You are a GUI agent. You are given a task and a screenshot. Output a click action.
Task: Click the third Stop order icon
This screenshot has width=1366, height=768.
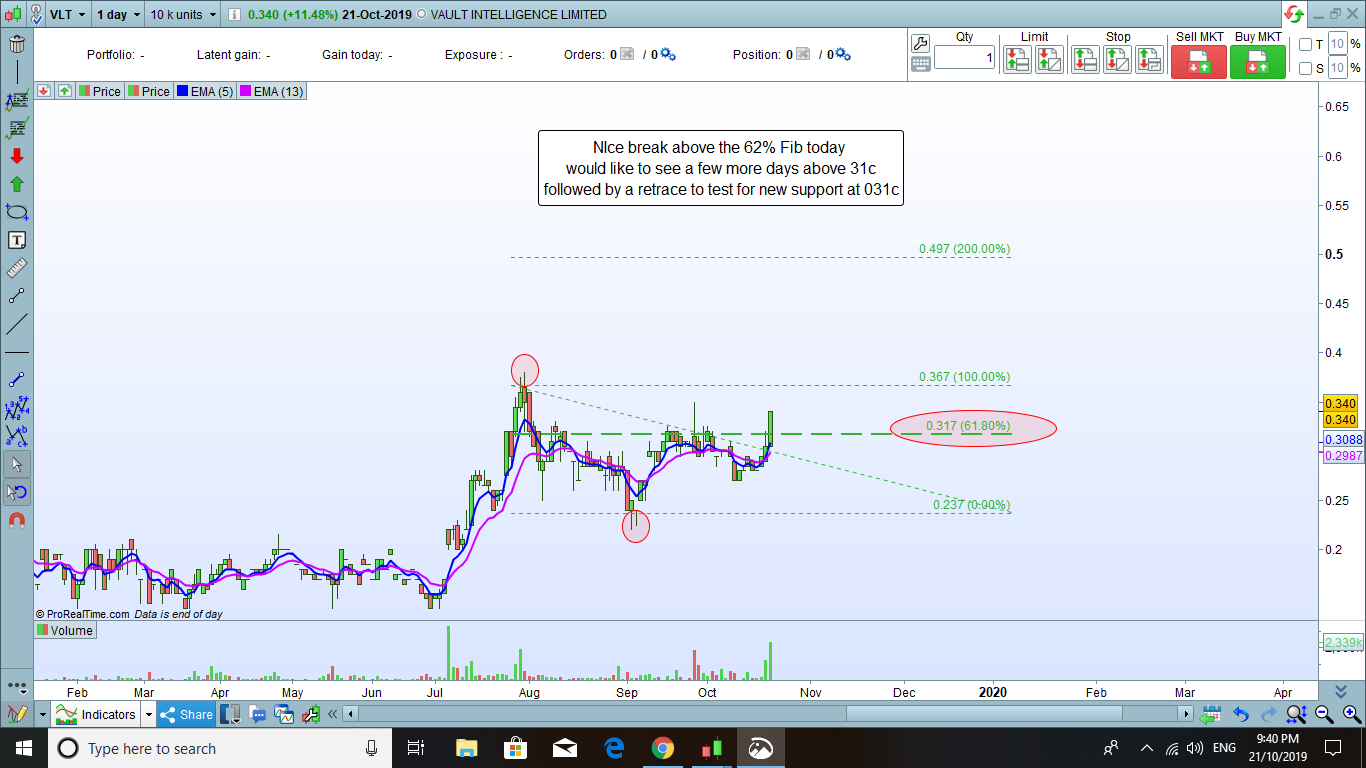tap(1150, 59)
